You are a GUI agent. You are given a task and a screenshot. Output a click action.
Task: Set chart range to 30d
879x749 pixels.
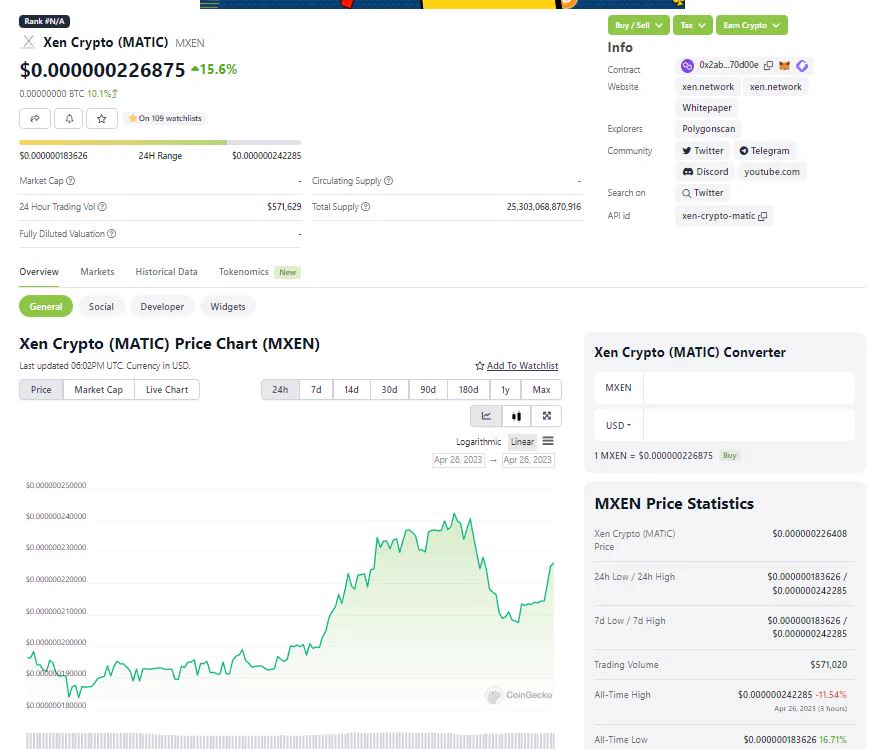click(390, 390)
